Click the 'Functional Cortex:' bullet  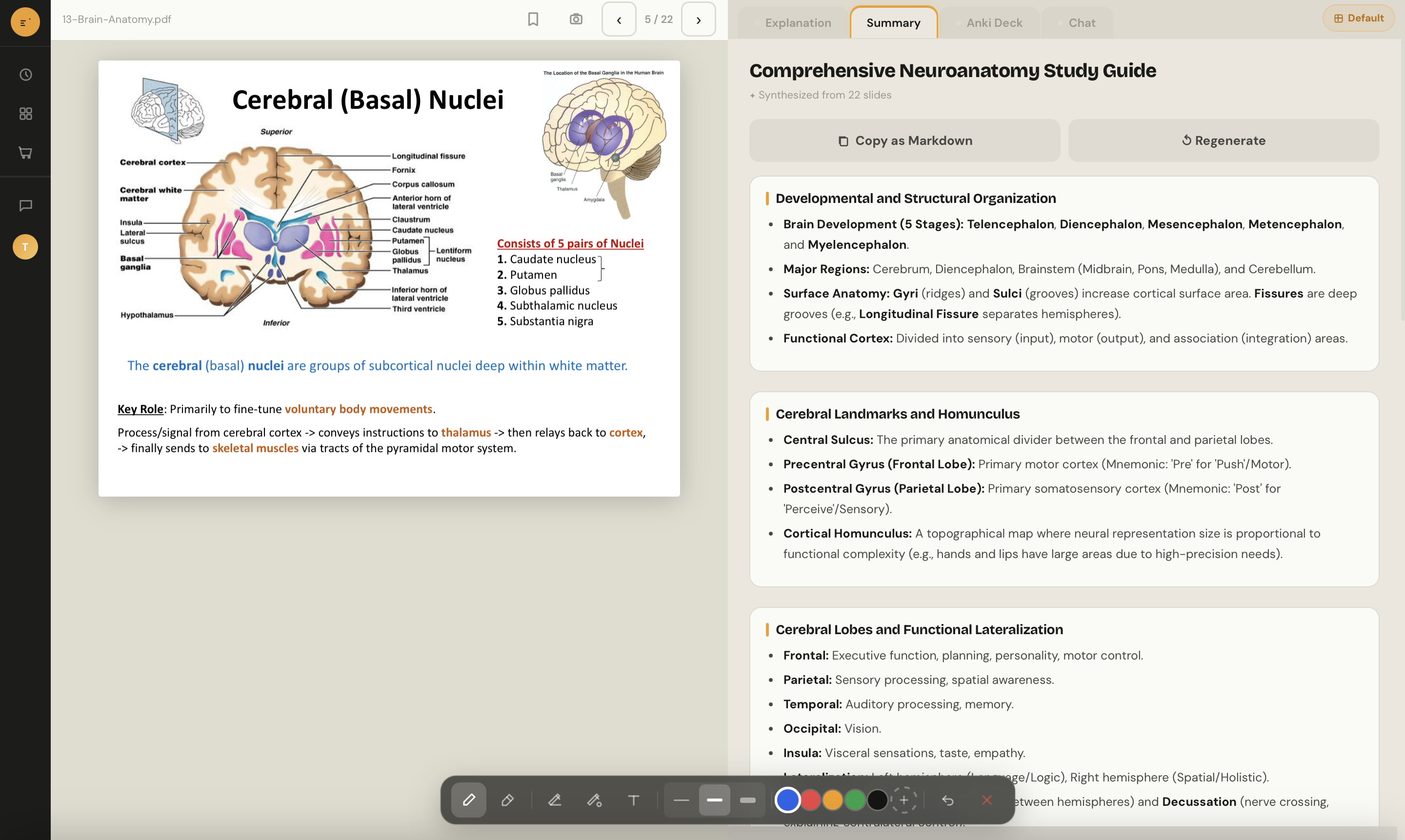click(1065, 339)
